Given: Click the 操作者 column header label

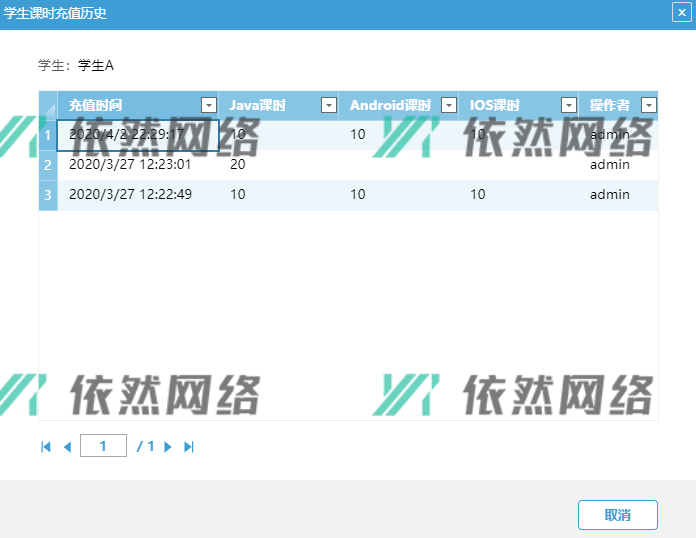Looking at the screenshot, I should tap(609, 105).
